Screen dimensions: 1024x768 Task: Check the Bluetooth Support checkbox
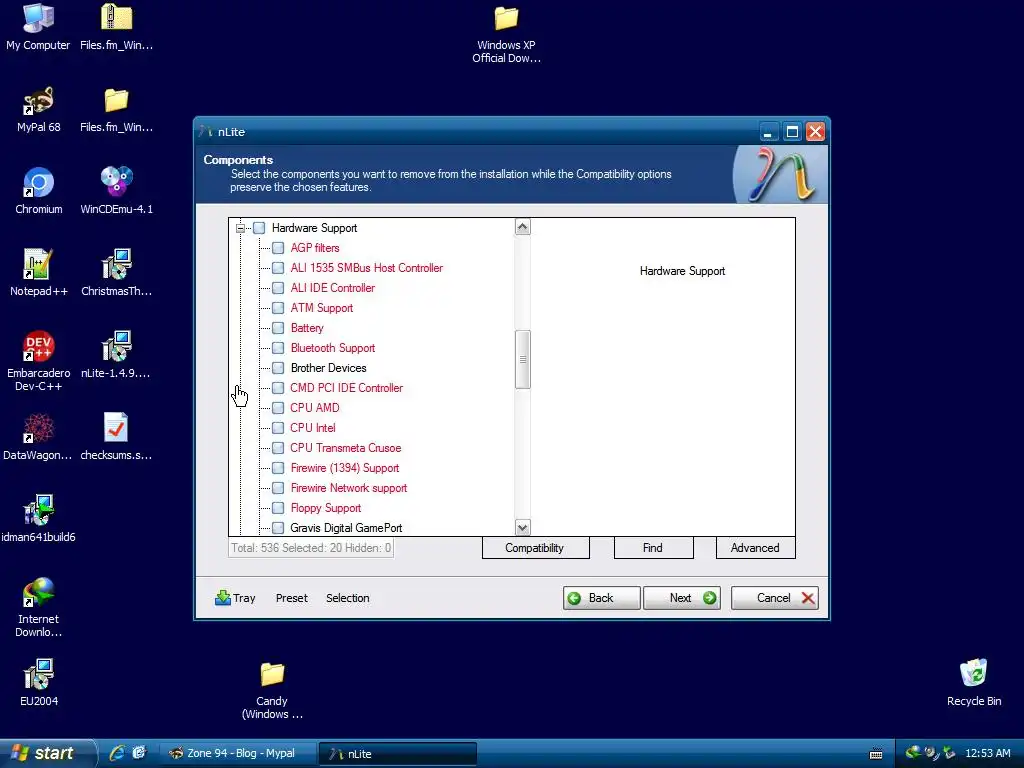[278, 348]
